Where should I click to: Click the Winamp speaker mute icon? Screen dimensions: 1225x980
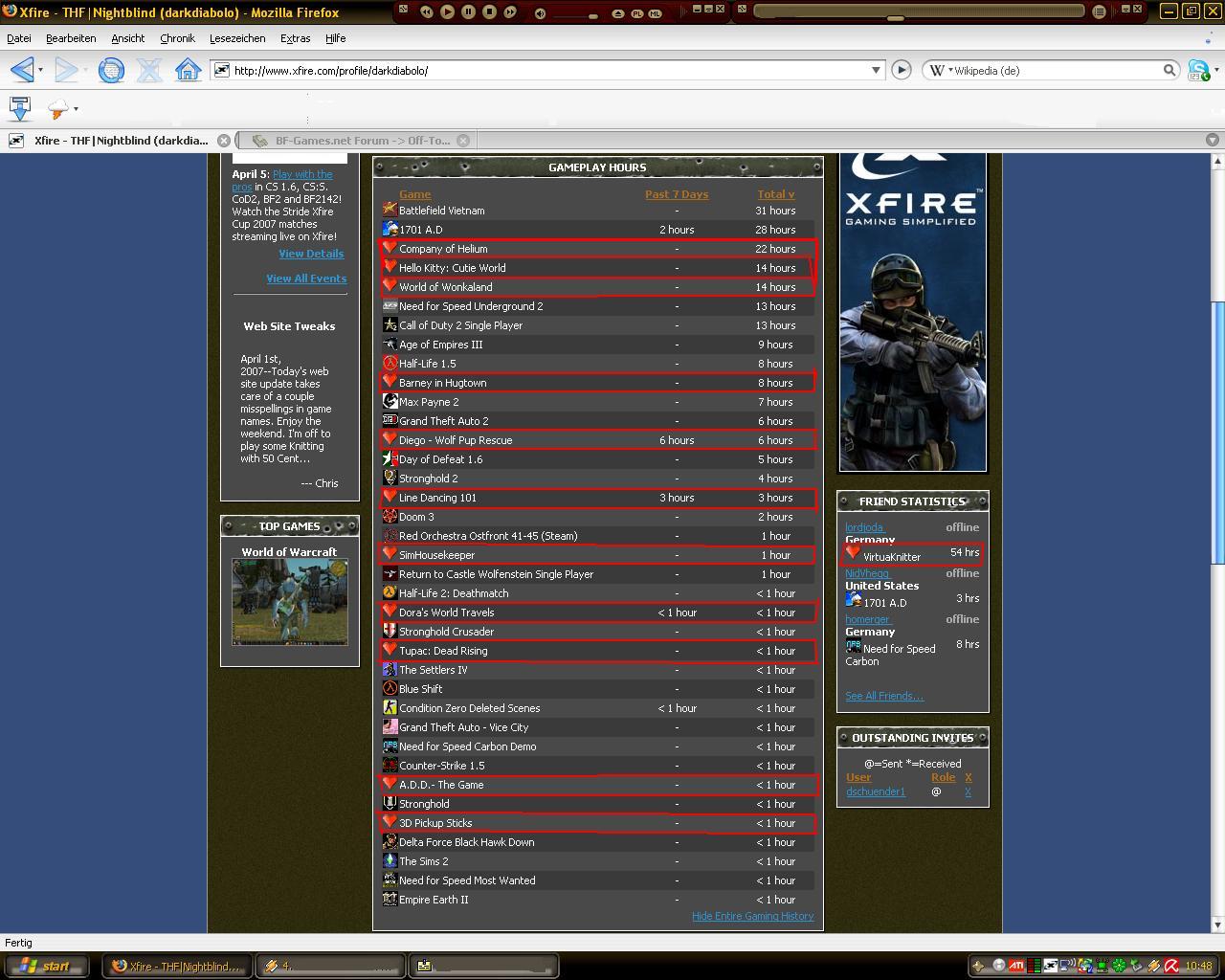pyautogui.click(x=541, y=13)
